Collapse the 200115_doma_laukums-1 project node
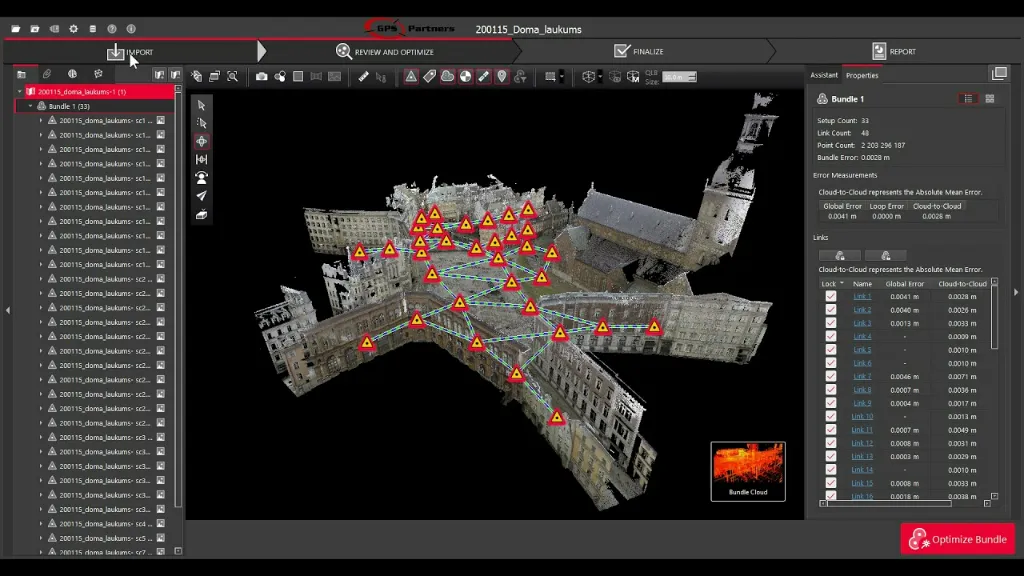Image resolution: width=1024 pixels, height=576 pixels. [x=20, y=92]
